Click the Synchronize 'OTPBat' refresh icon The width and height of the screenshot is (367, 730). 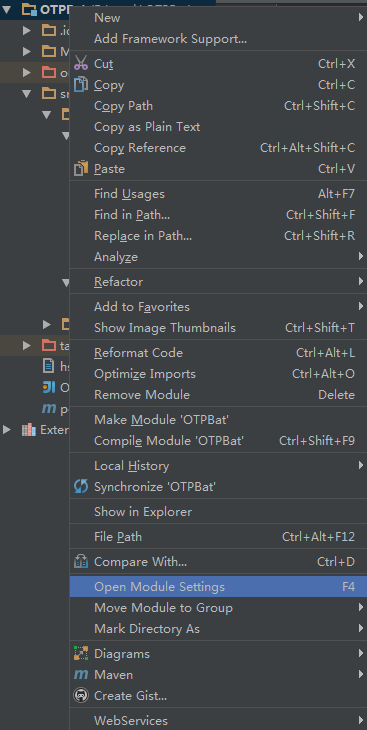81,487
